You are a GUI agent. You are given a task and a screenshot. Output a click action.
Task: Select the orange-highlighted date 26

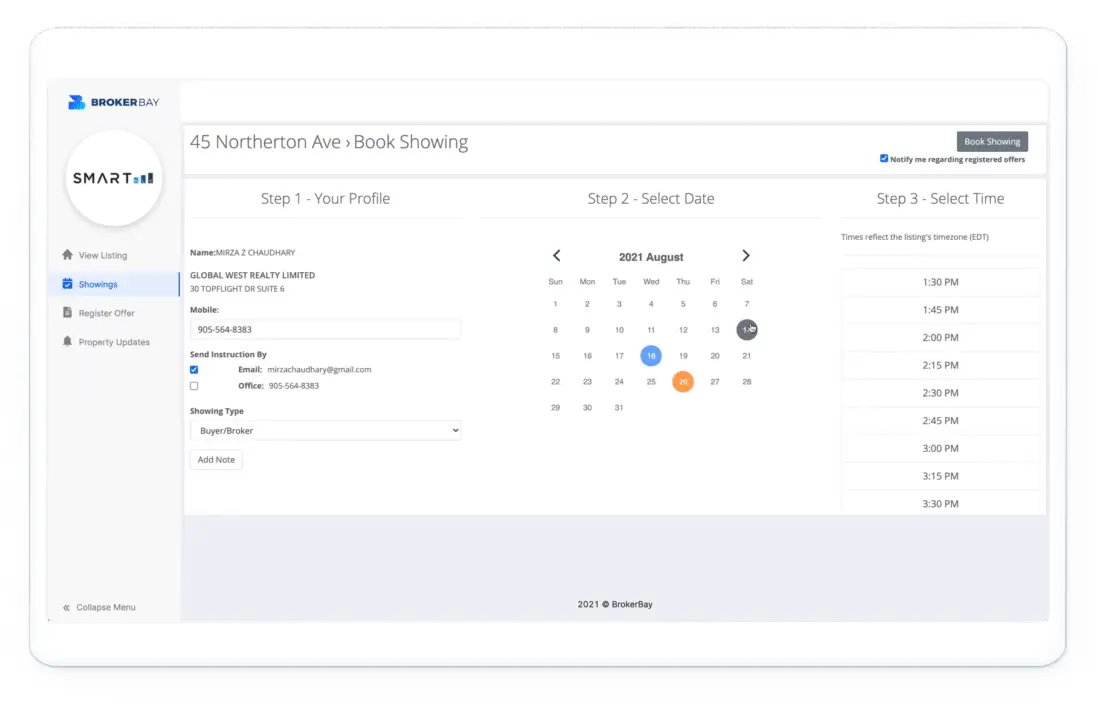coord(683,382)
